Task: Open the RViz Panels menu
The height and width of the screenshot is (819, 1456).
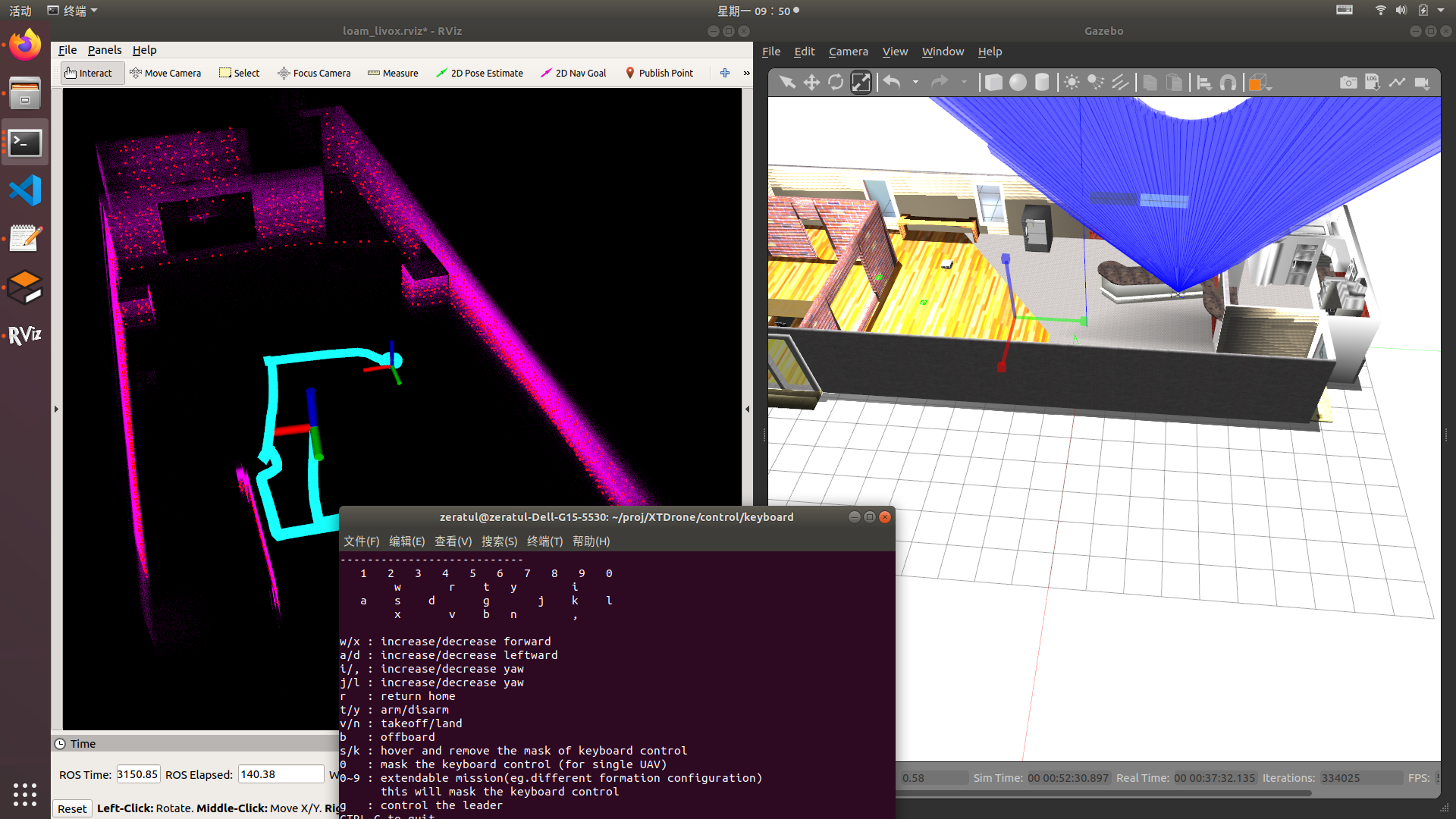Action: click(x=104, y=50)
